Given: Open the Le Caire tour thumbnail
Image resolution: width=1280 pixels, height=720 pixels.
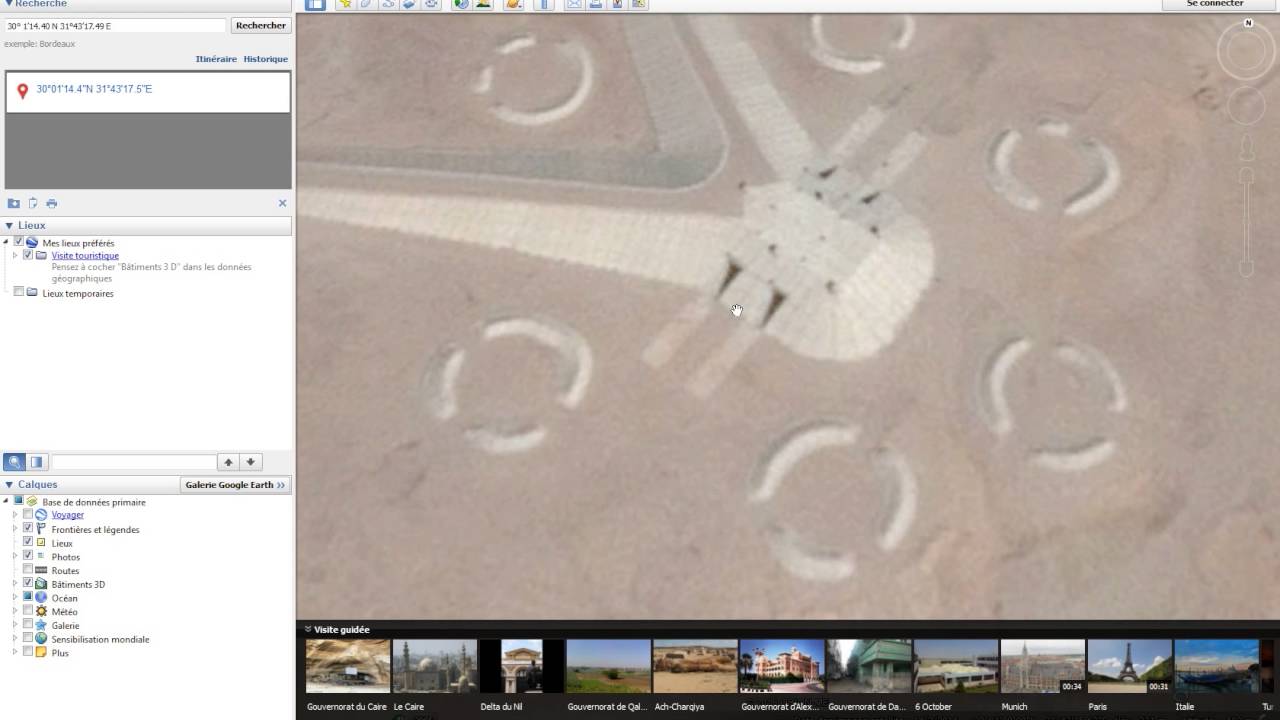Looking at the screenshot, I should point(434,666).
